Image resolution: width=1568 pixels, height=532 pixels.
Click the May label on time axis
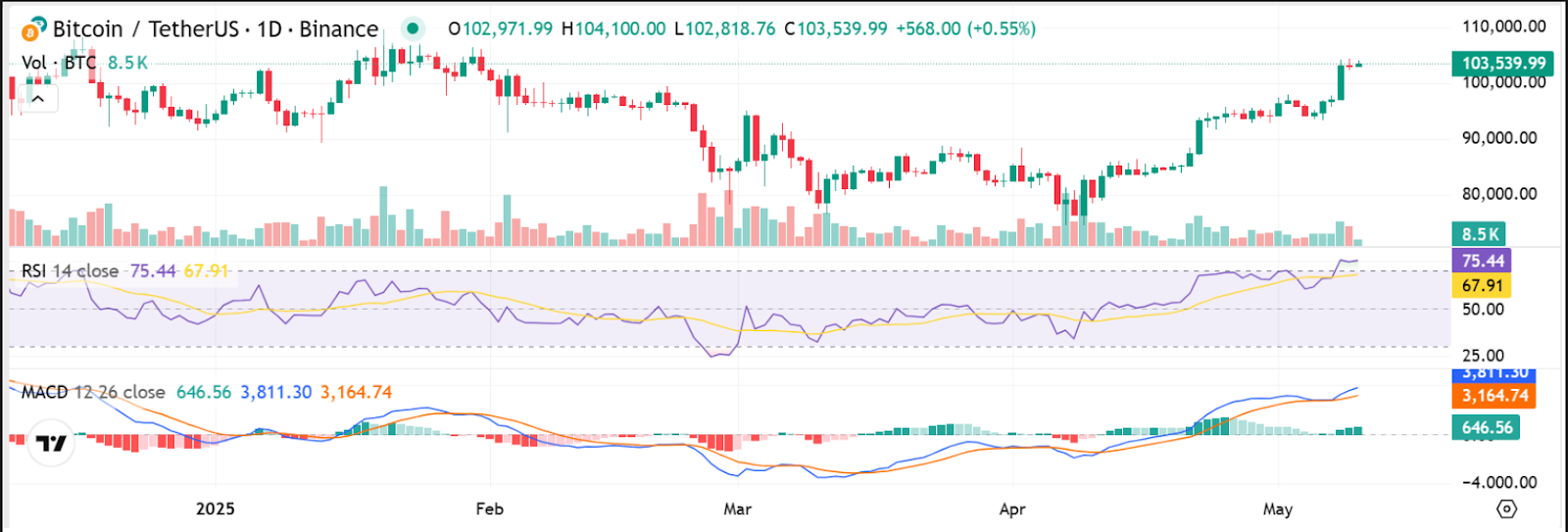coord(1278,508)
